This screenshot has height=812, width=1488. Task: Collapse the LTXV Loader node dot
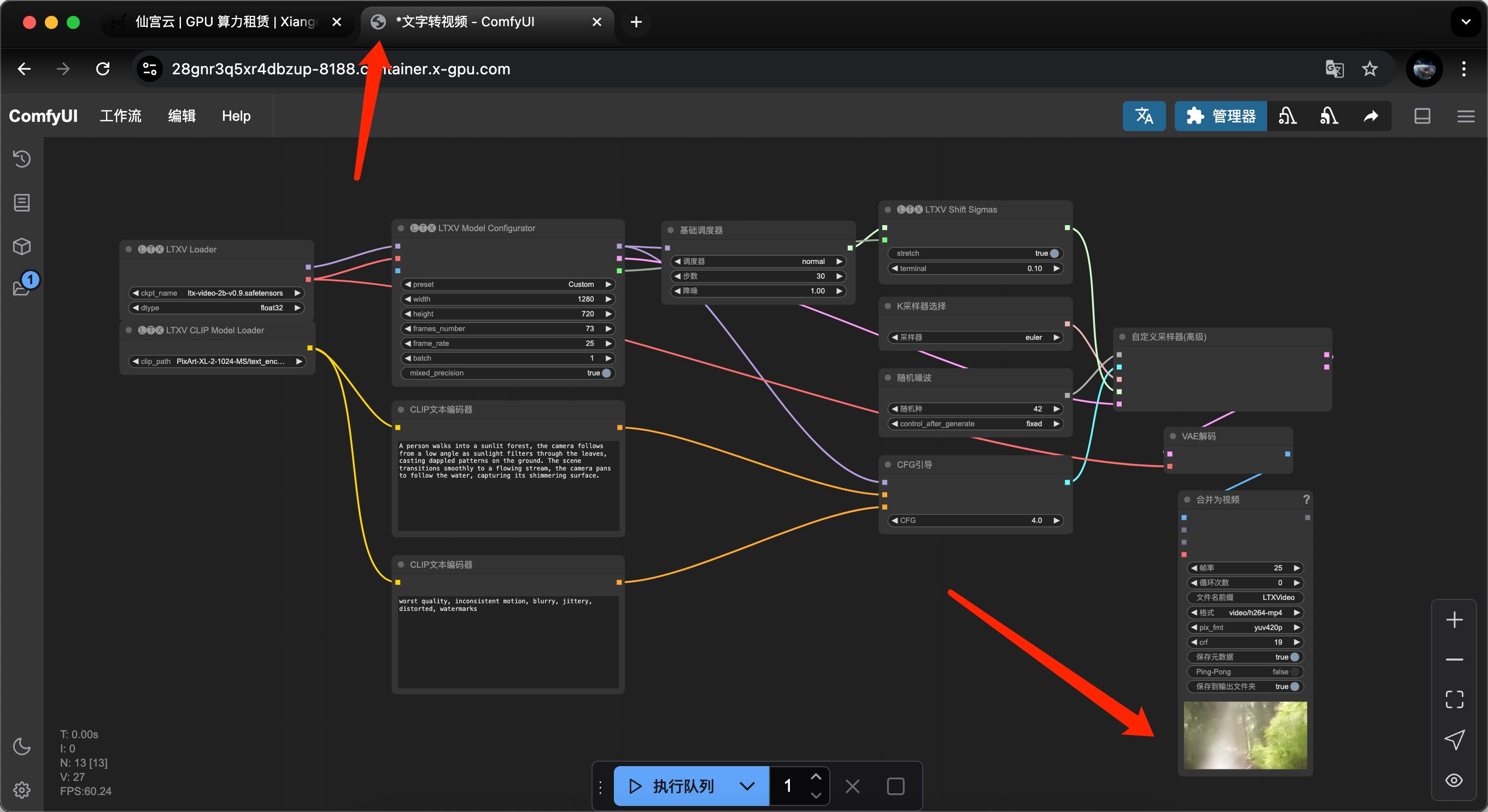click(129, 250)
